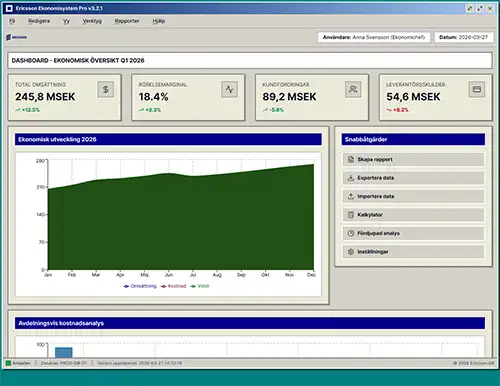This screenshot has width=500, height=386.
Task: Click the trend arrow next to +2.3%
Action: point(141,110)
